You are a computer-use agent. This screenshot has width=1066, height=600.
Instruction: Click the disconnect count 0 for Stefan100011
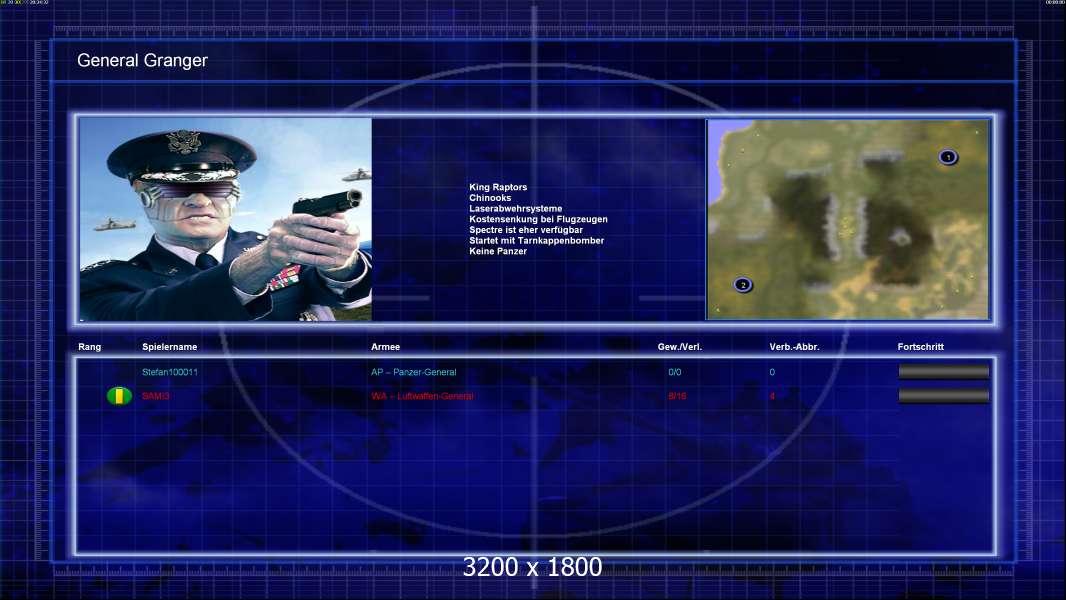[772, 372]
